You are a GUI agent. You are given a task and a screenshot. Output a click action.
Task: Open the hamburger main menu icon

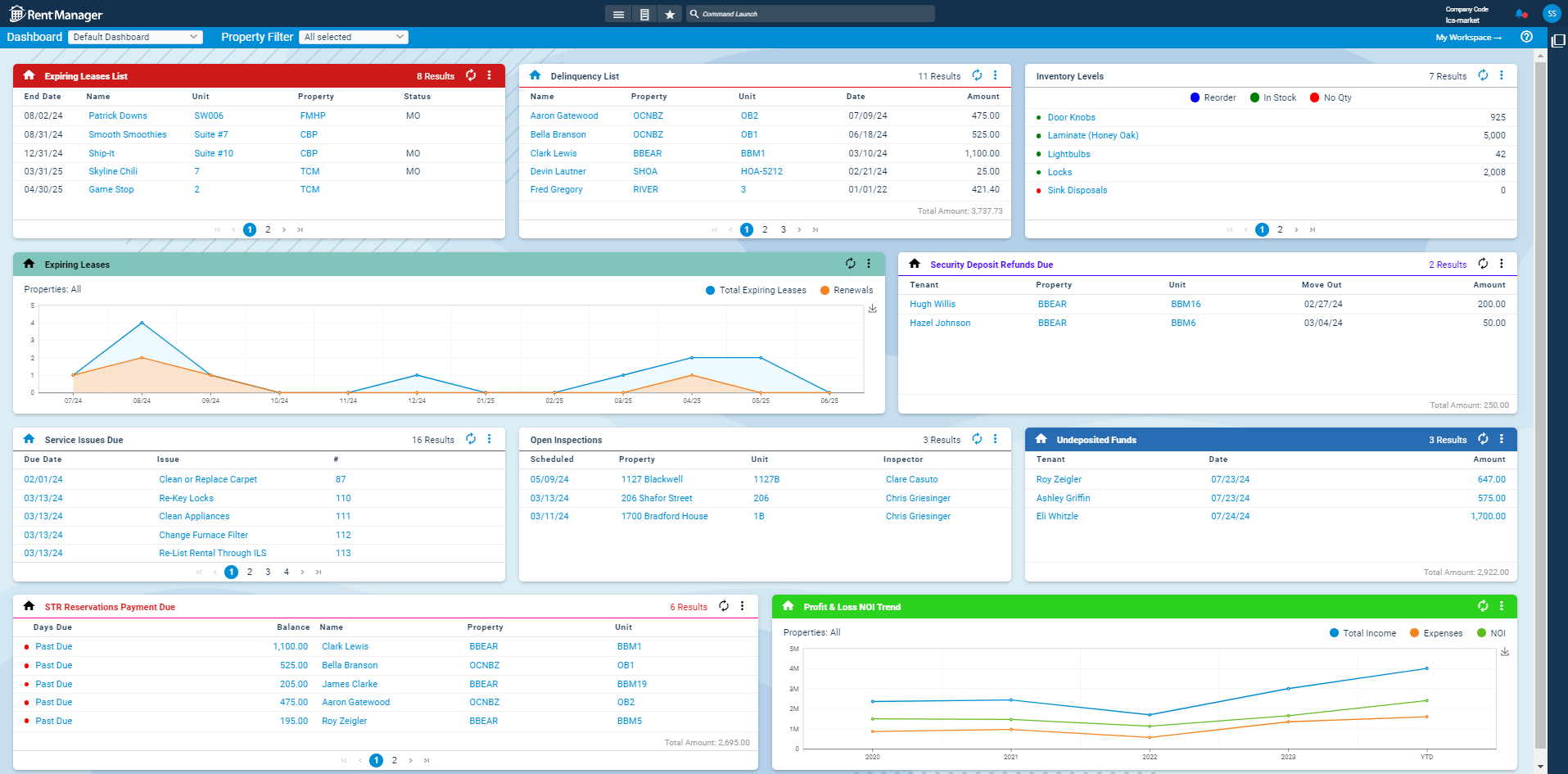pos(618,14)
